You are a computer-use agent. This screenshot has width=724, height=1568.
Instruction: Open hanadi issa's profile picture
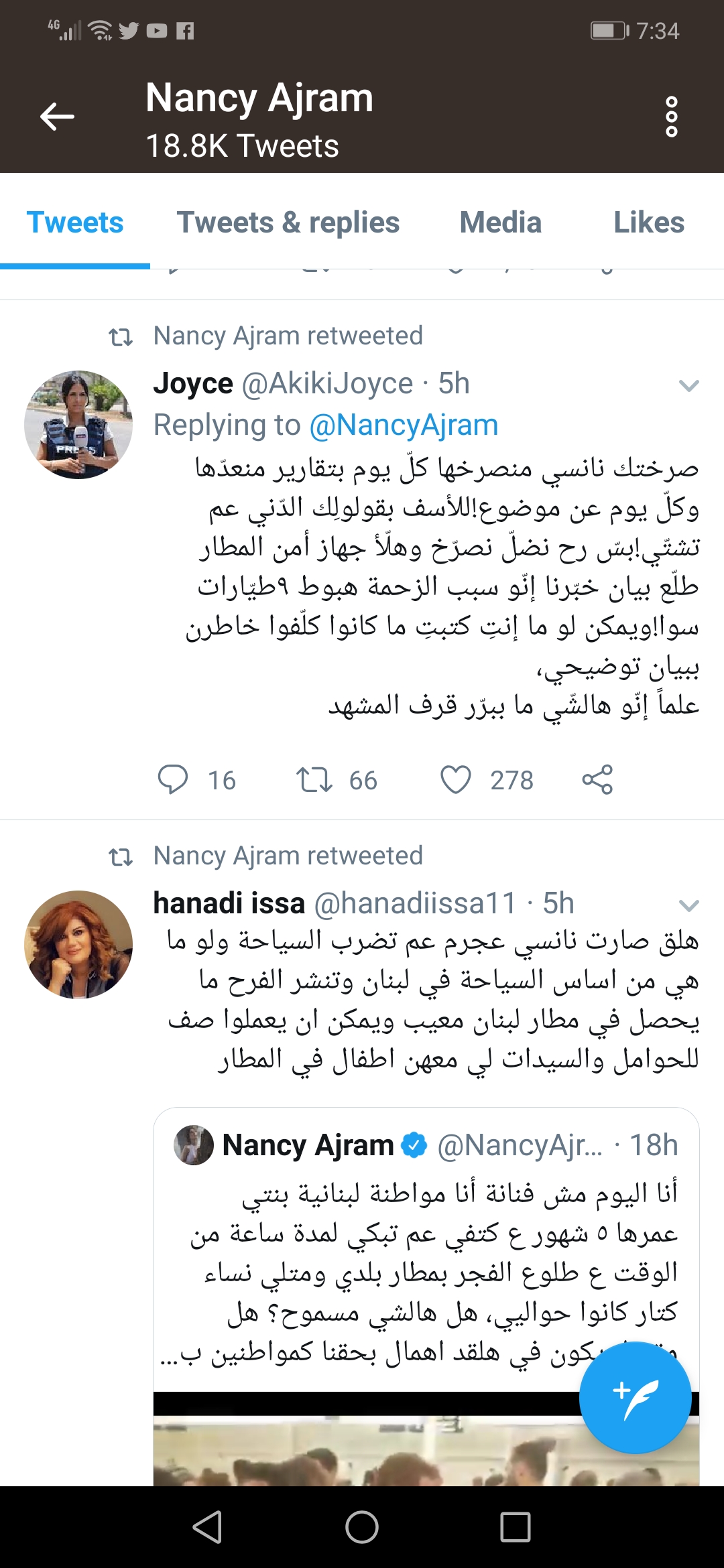(x=78, y=945)
